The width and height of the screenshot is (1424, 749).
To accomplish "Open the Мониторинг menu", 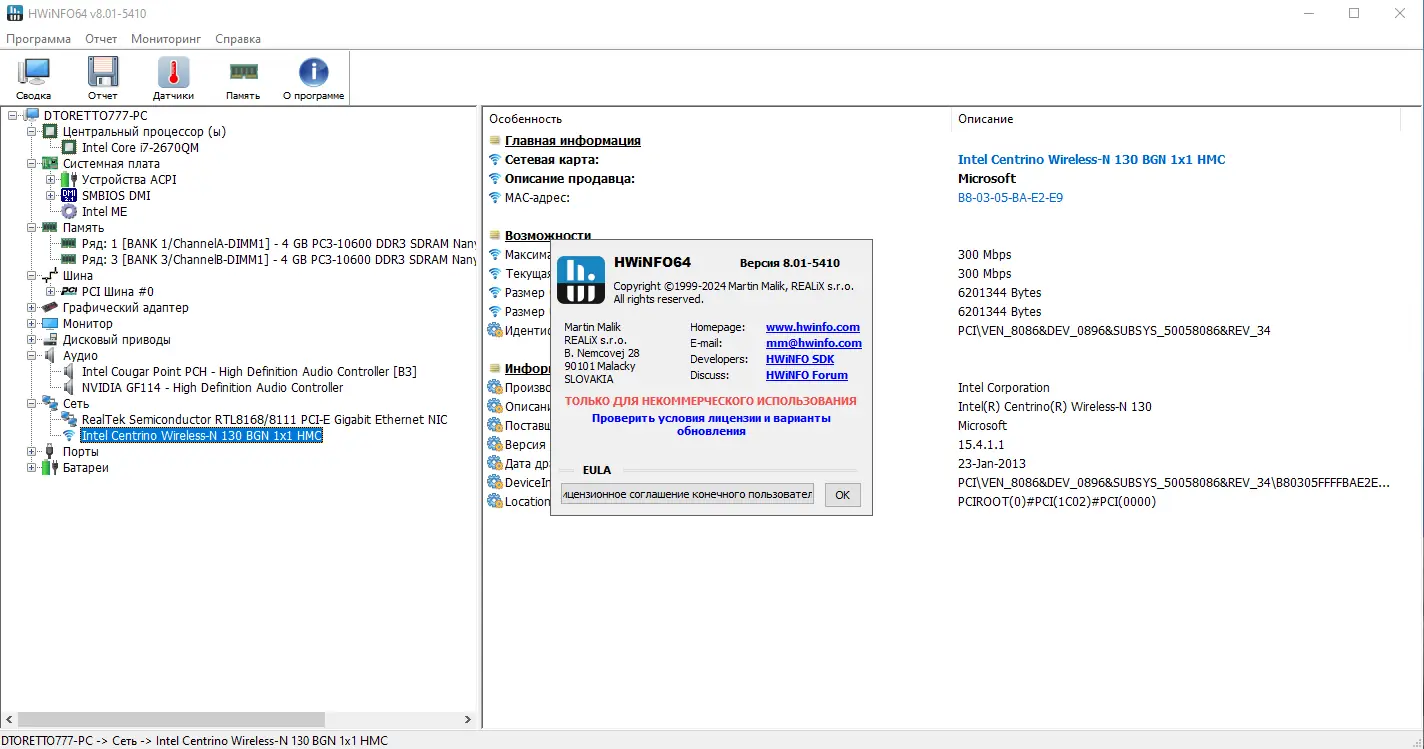I will coord(166,39).
